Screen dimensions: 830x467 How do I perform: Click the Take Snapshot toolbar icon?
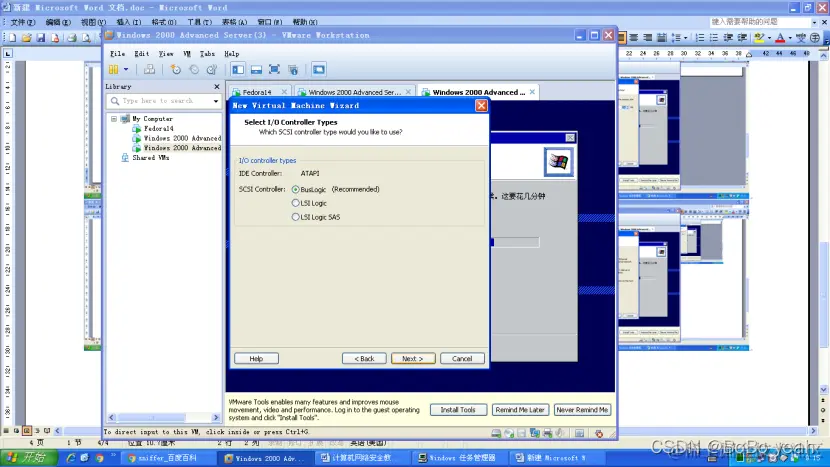[x=176, y=69]
